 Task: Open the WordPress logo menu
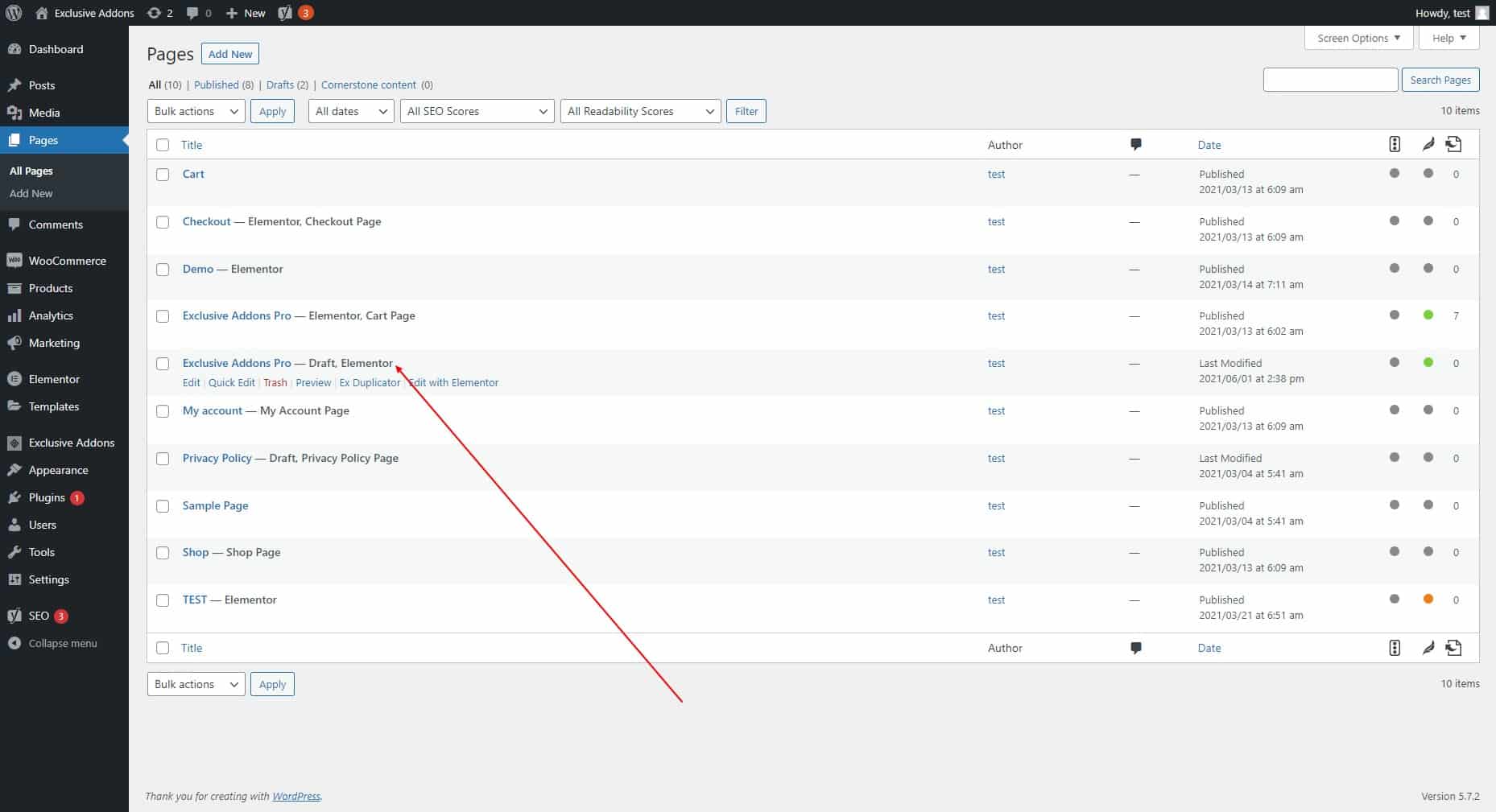click(x=14, y=13)
